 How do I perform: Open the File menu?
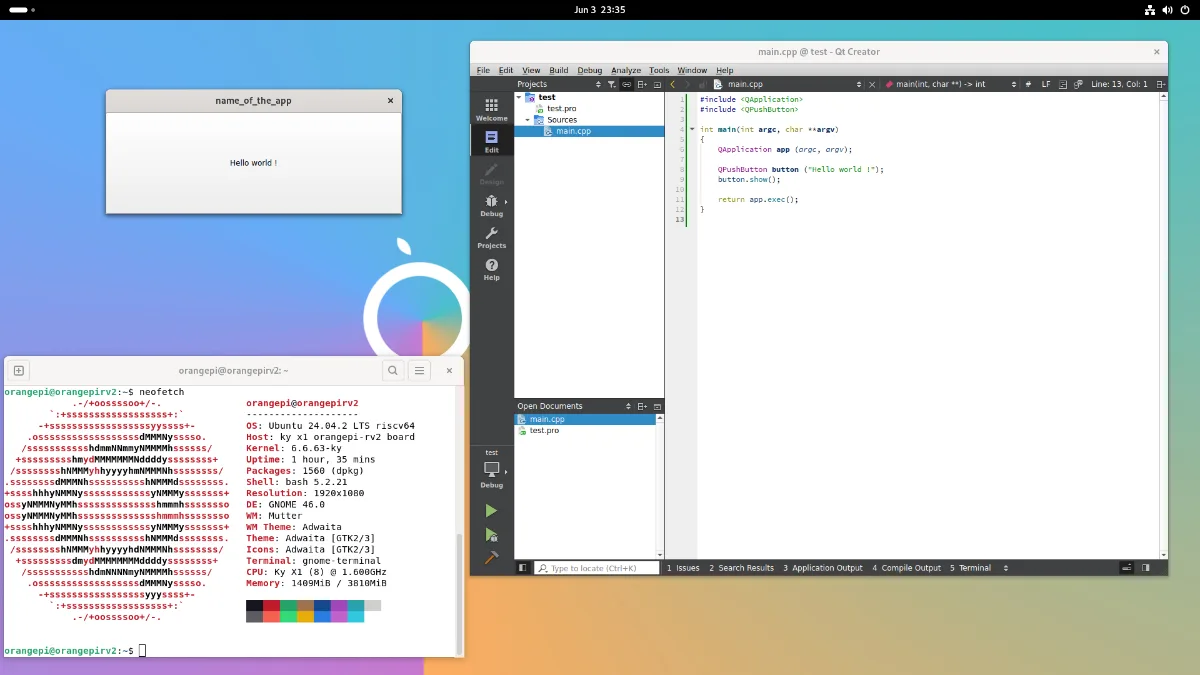pyautogui.click(x=483, y=70)
